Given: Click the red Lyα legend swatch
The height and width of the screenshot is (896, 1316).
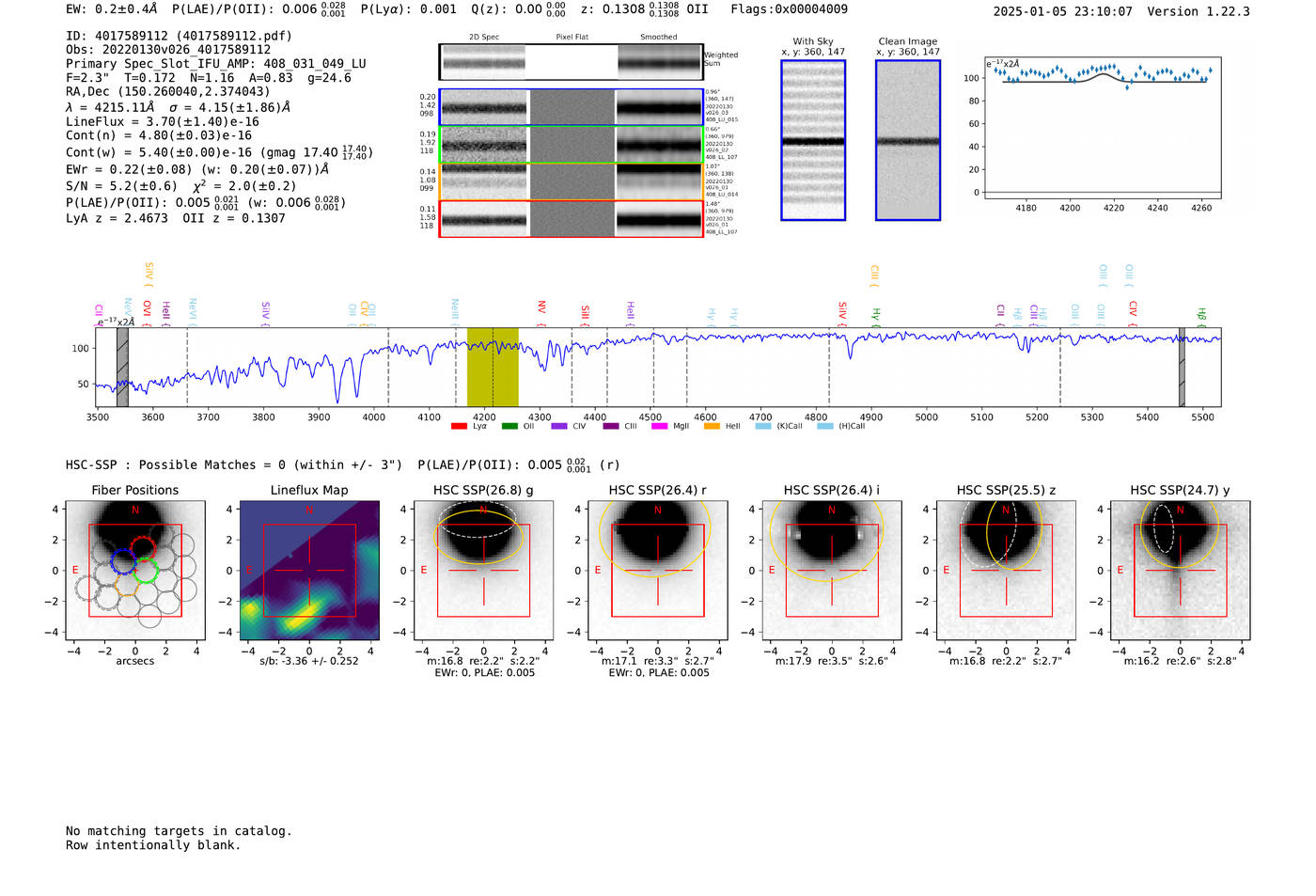Looking at the screenshot, I should tap(459, 427).
